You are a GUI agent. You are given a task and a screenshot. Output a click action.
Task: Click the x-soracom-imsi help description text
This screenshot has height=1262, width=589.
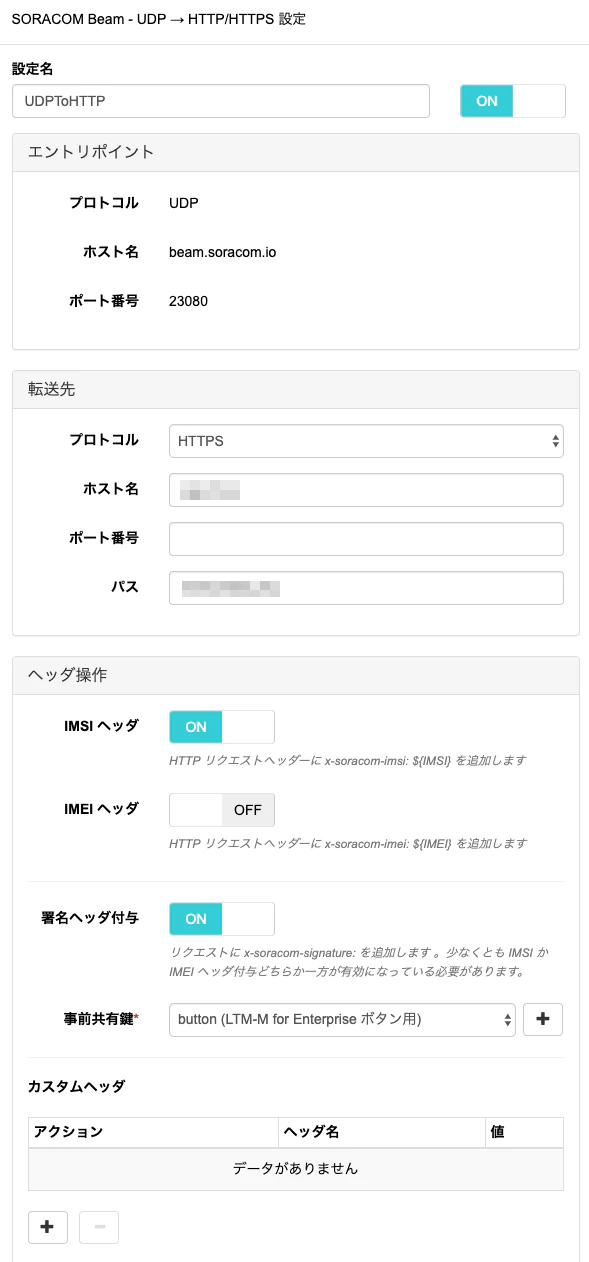point(348,760)
